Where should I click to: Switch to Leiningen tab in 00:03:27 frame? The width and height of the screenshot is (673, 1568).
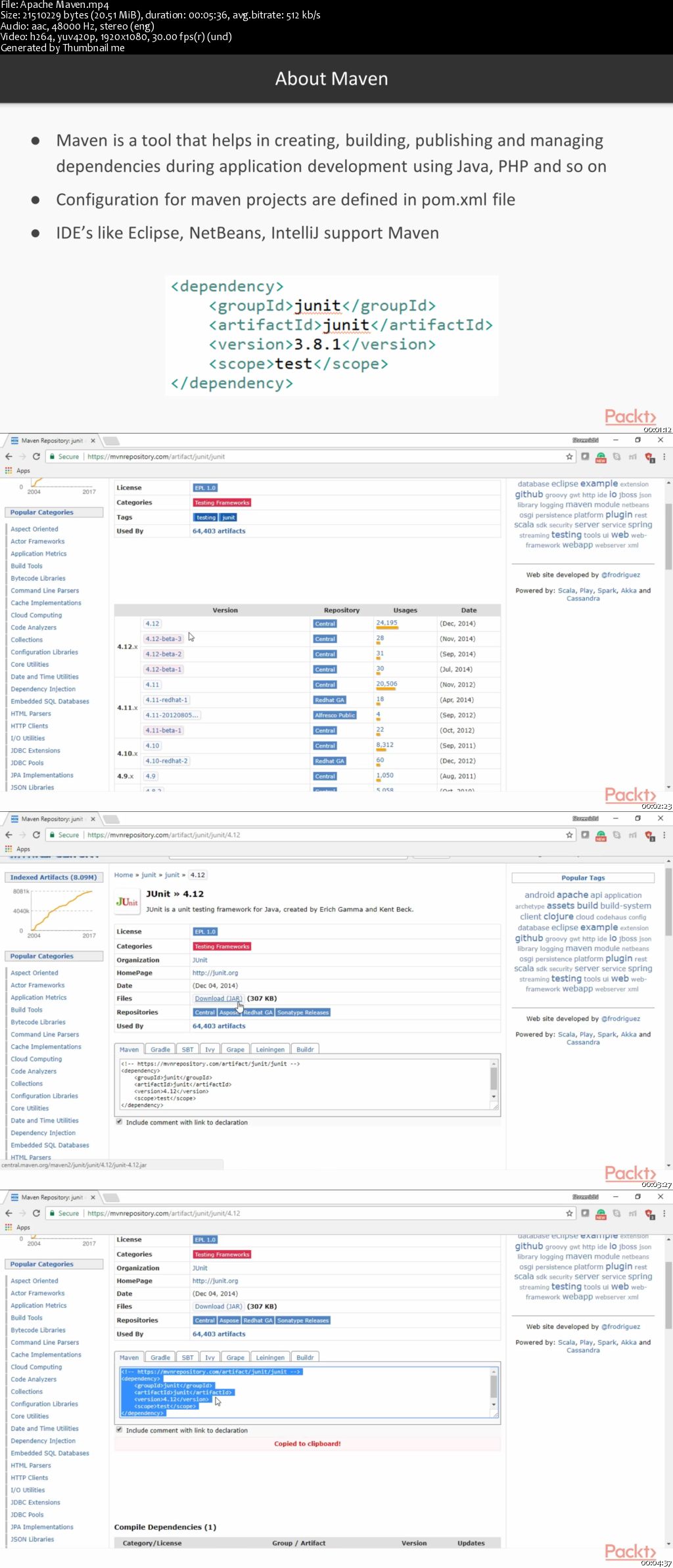coord(270,1049)
